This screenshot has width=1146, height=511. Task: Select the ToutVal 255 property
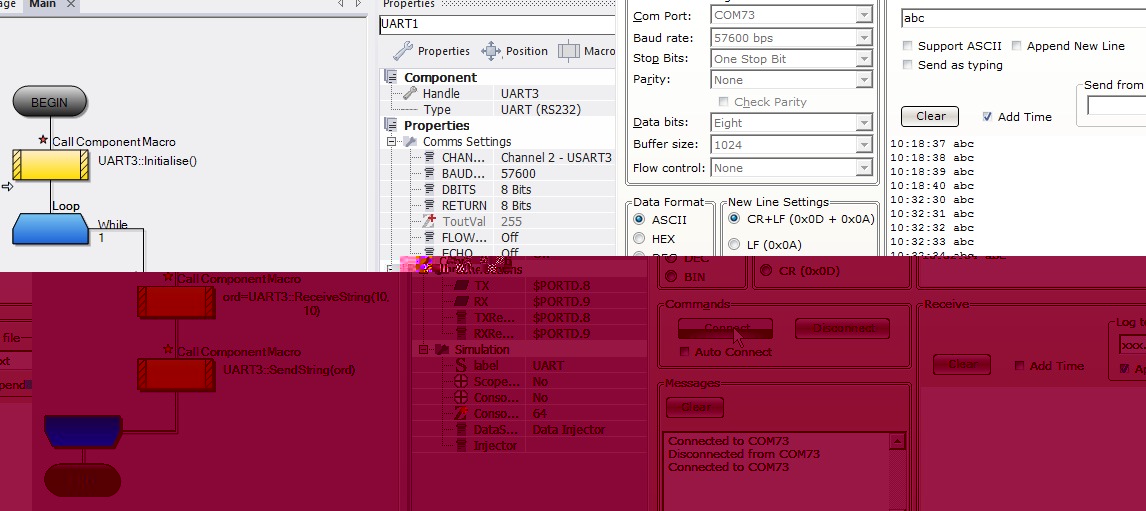[x=497, y=222]
